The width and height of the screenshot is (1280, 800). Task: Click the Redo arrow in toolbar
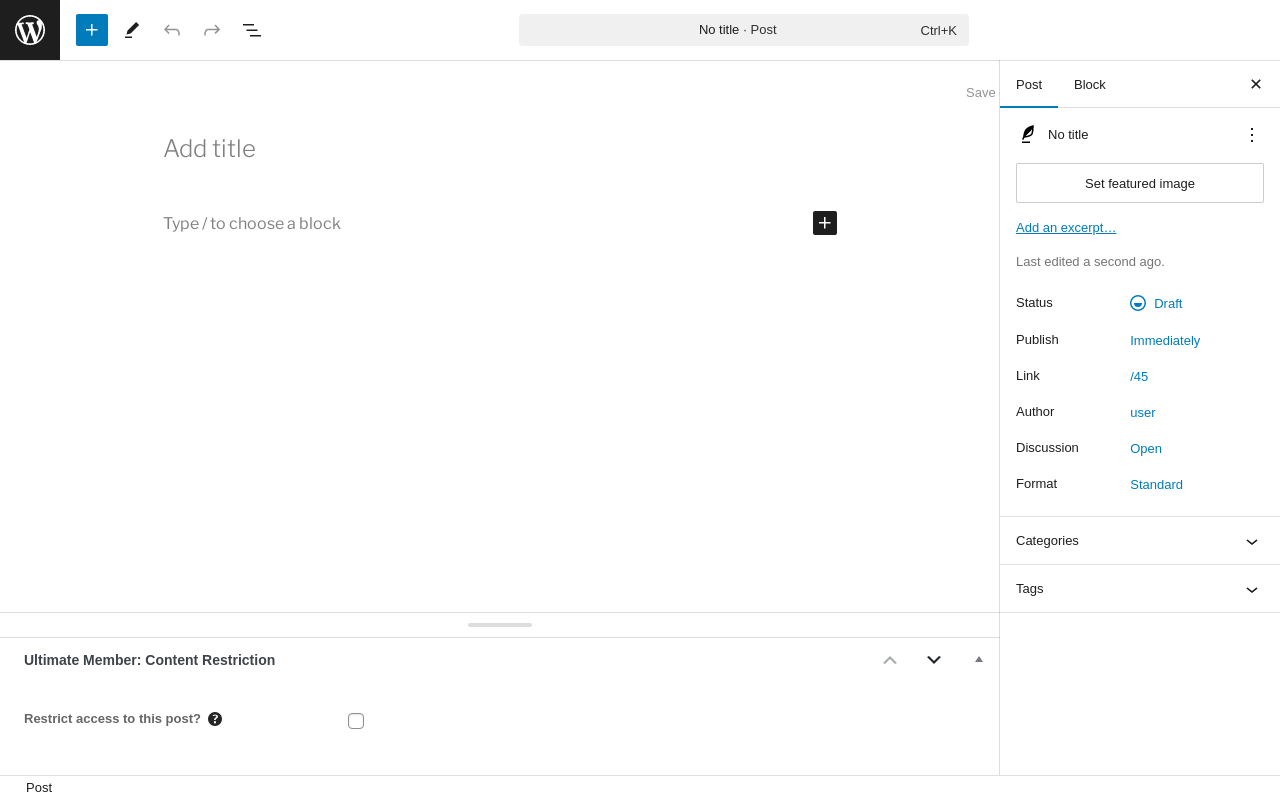pyautogui.click(x=212, y=30)
